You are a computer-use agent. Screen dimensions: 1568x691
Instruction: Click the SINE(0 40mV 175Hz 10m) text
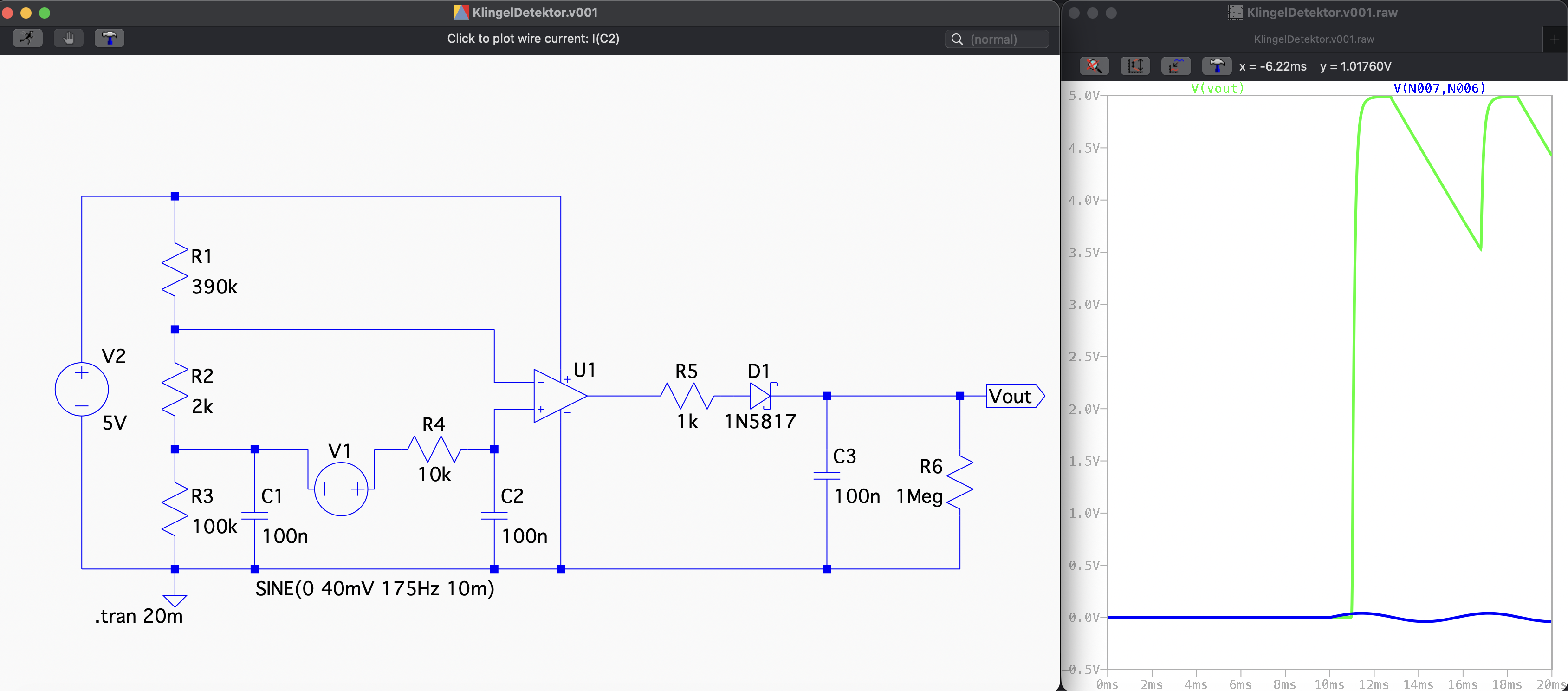point(374,589)
